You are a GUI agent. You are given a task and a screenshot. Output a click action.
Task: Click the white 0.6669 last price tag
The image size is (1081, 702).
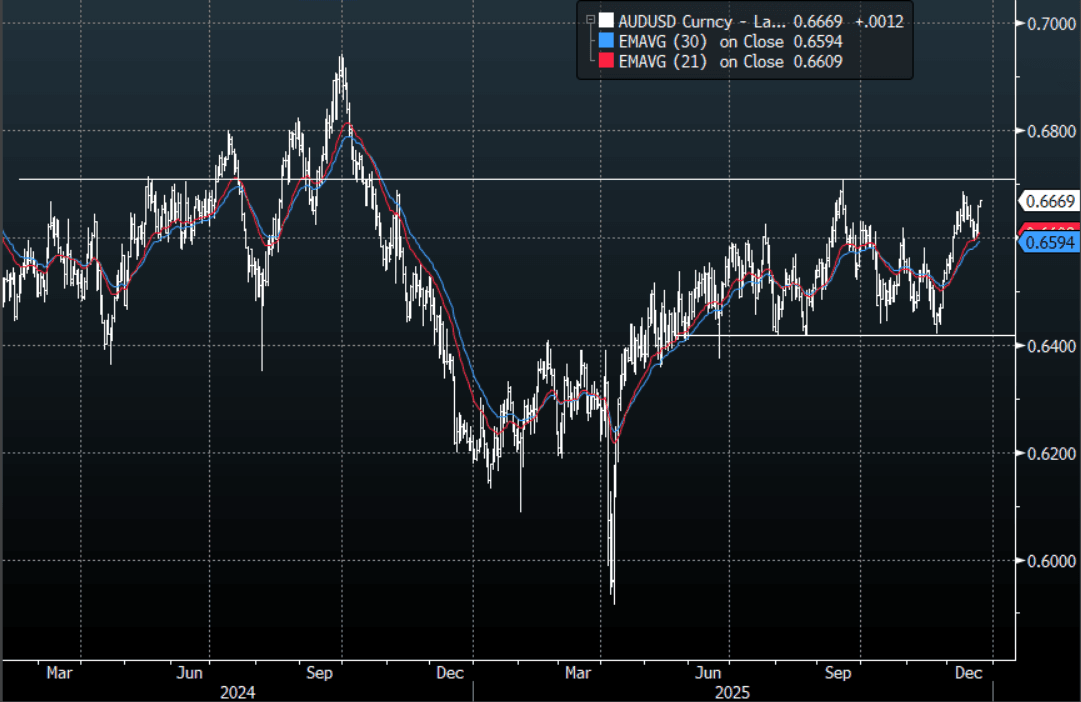pos(1049,202)
